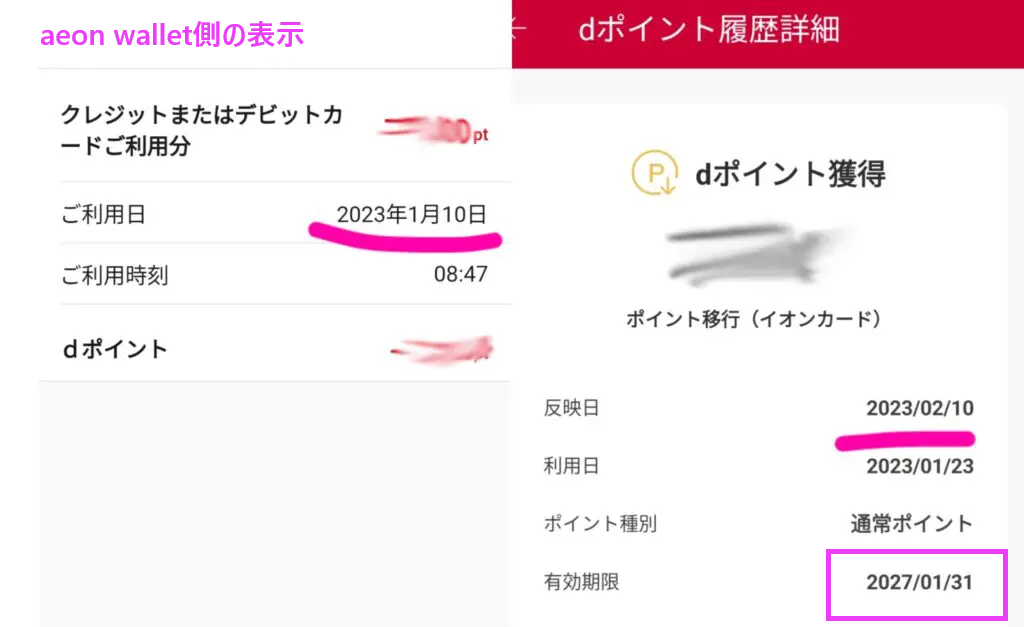Select the 2023/02/10 reflected date
The height and width of the screenshot is (627, 1024).
920,408
